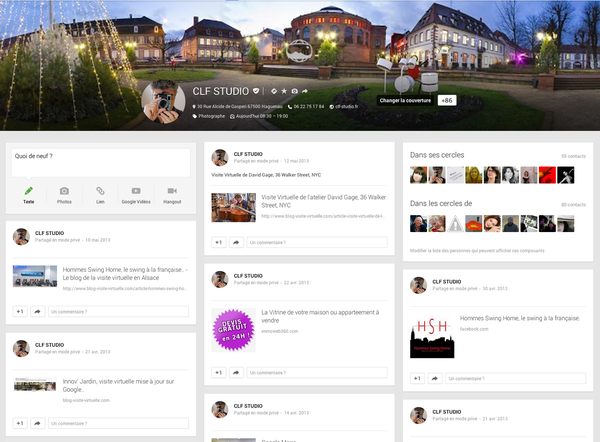This screenshot has height=442, width=600.
Task: Select the solid red avatar in Dans ses cercles
Action: pyautogui.click(x=547, y=175)
